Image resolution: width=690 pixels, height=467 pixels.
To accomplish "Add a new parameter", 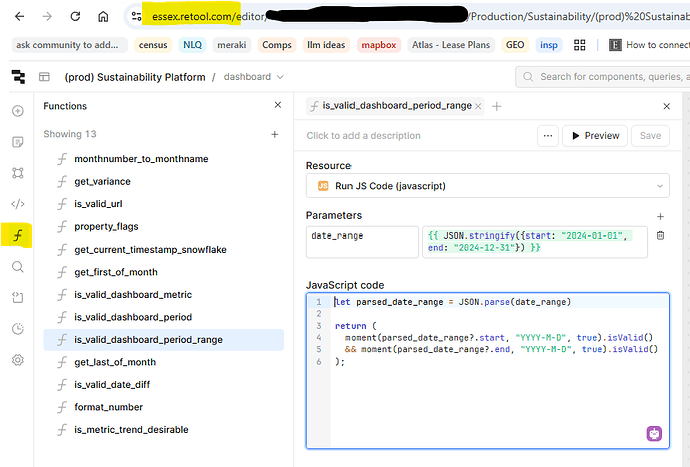I will (660, 217).
